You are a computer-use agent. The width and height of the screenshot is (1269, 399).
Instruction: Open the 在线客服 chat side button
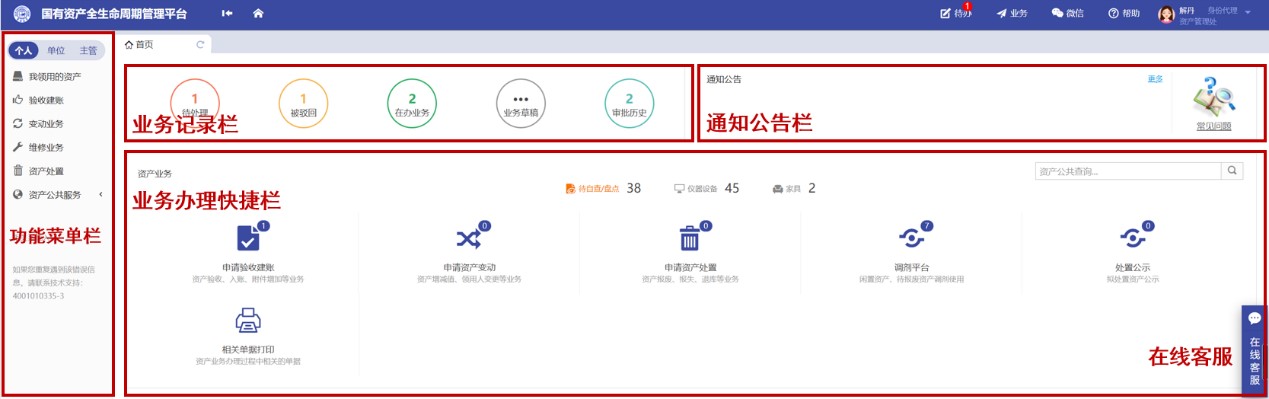[x=1254, y=350]
